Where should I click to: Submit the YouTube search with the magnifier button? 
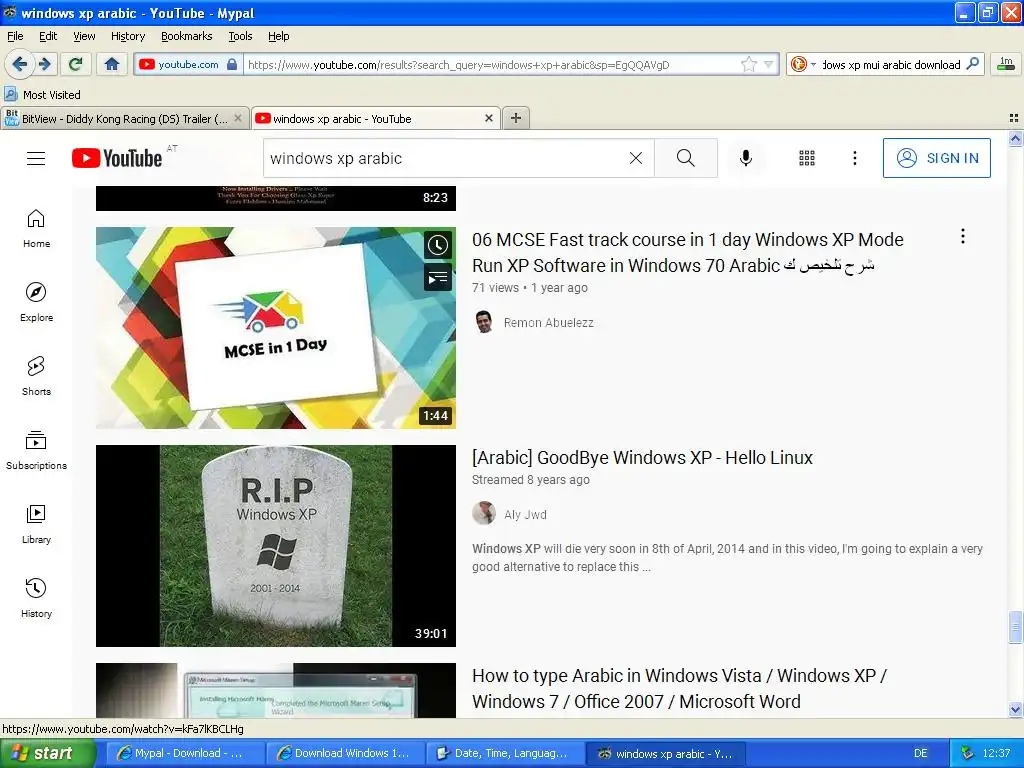[686, 158]
